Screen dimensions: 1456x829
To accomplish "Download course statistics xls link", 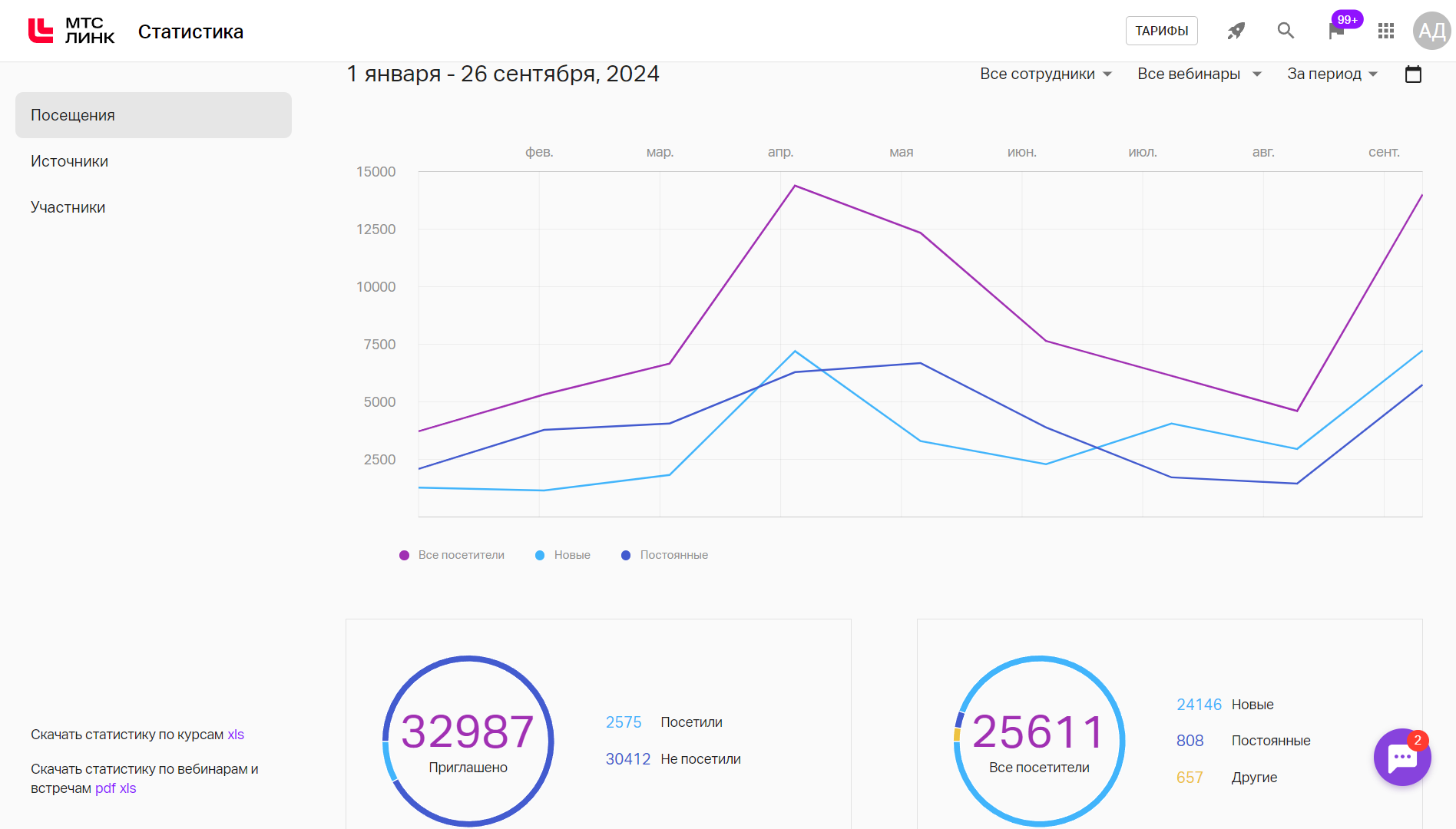I will [236, 735].
